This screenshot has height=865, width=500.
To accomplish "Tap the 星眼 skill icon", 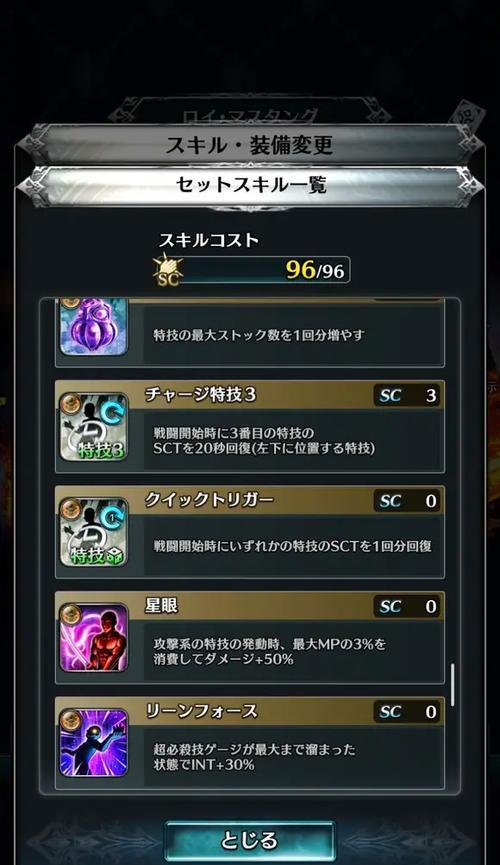I will (94, 638).
